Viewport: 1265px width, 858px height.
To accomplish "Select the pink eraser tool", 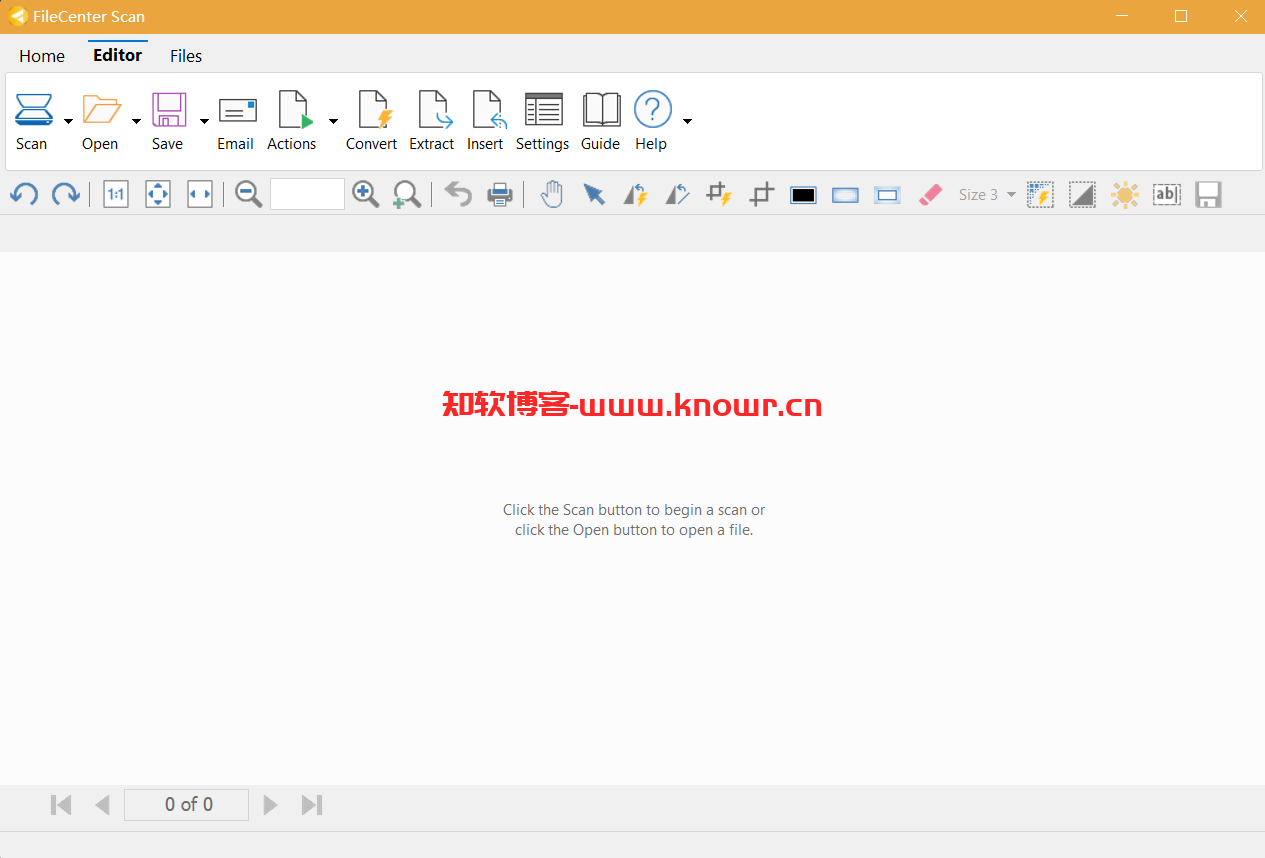I will [930, 194].
